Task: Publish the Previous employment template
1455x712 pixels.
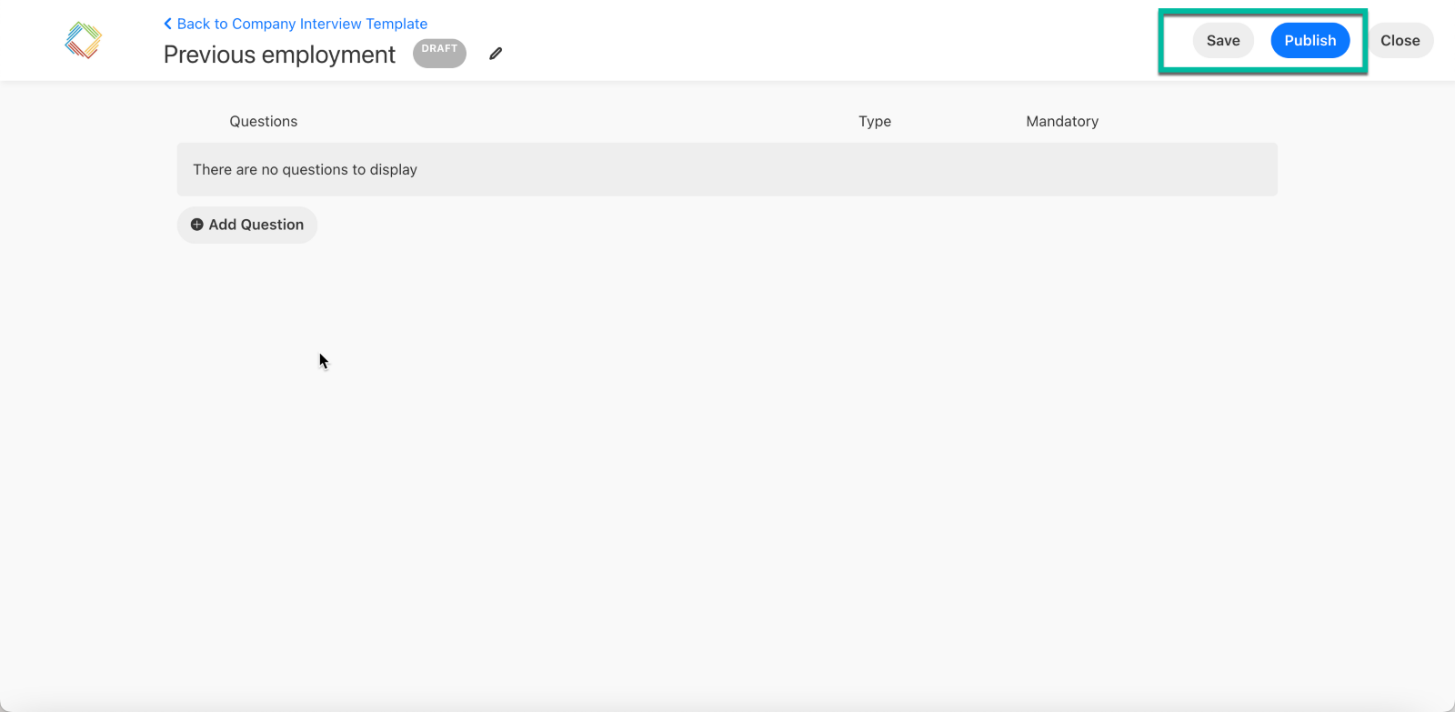Action: [x=1310, y=40]
